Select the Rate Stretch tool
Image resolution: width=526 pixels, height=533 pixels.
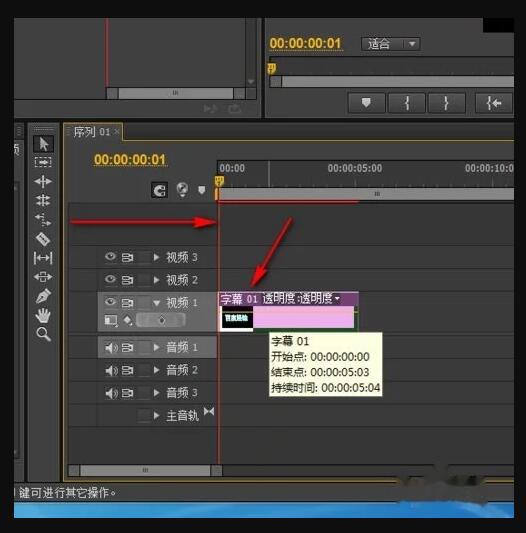[43, 219]
